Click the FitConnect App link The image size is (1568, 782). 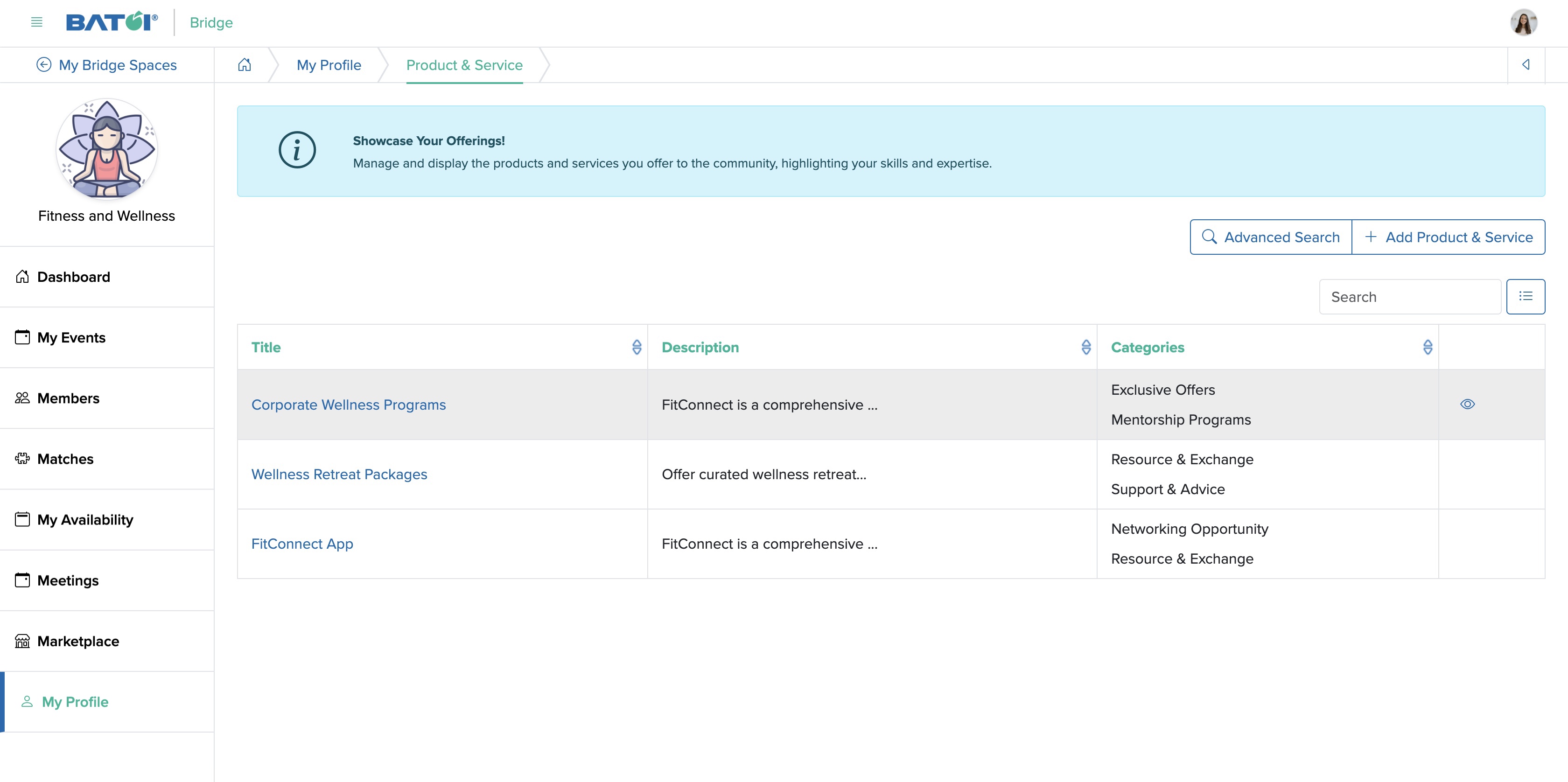[x=302, y=543]
